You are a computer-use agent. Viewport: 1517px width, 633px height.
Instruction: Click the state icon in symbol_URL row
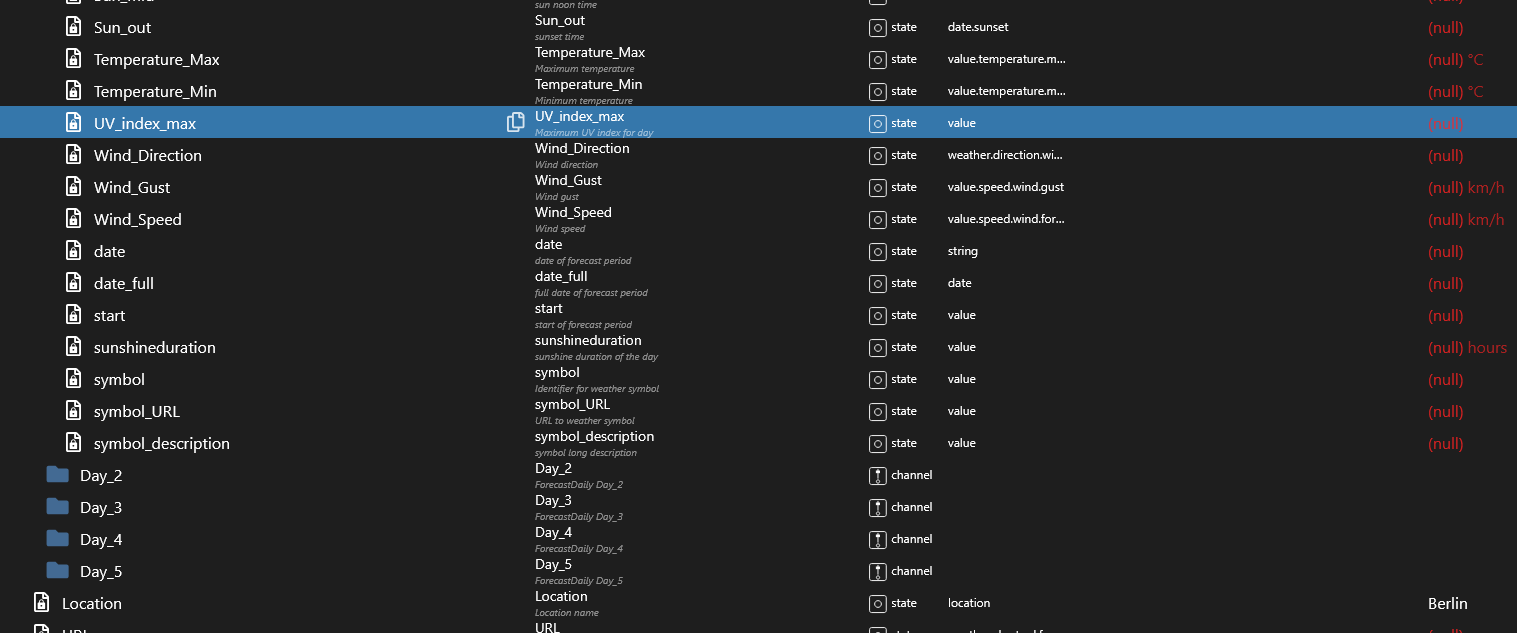pyautogui.click(x=877, y=411)
